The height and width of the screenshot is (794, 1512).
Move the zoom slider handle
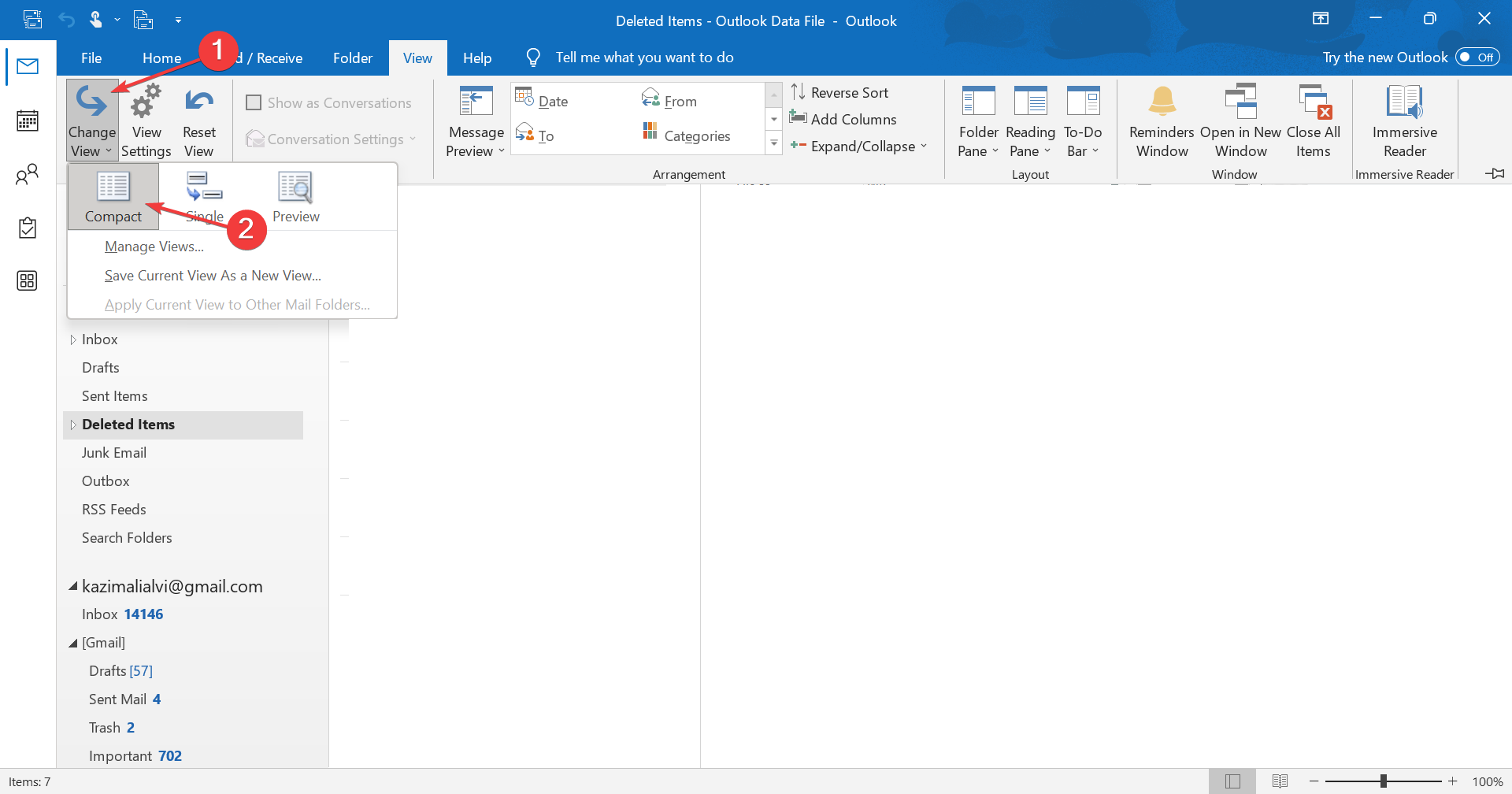tap(1384, 781)
